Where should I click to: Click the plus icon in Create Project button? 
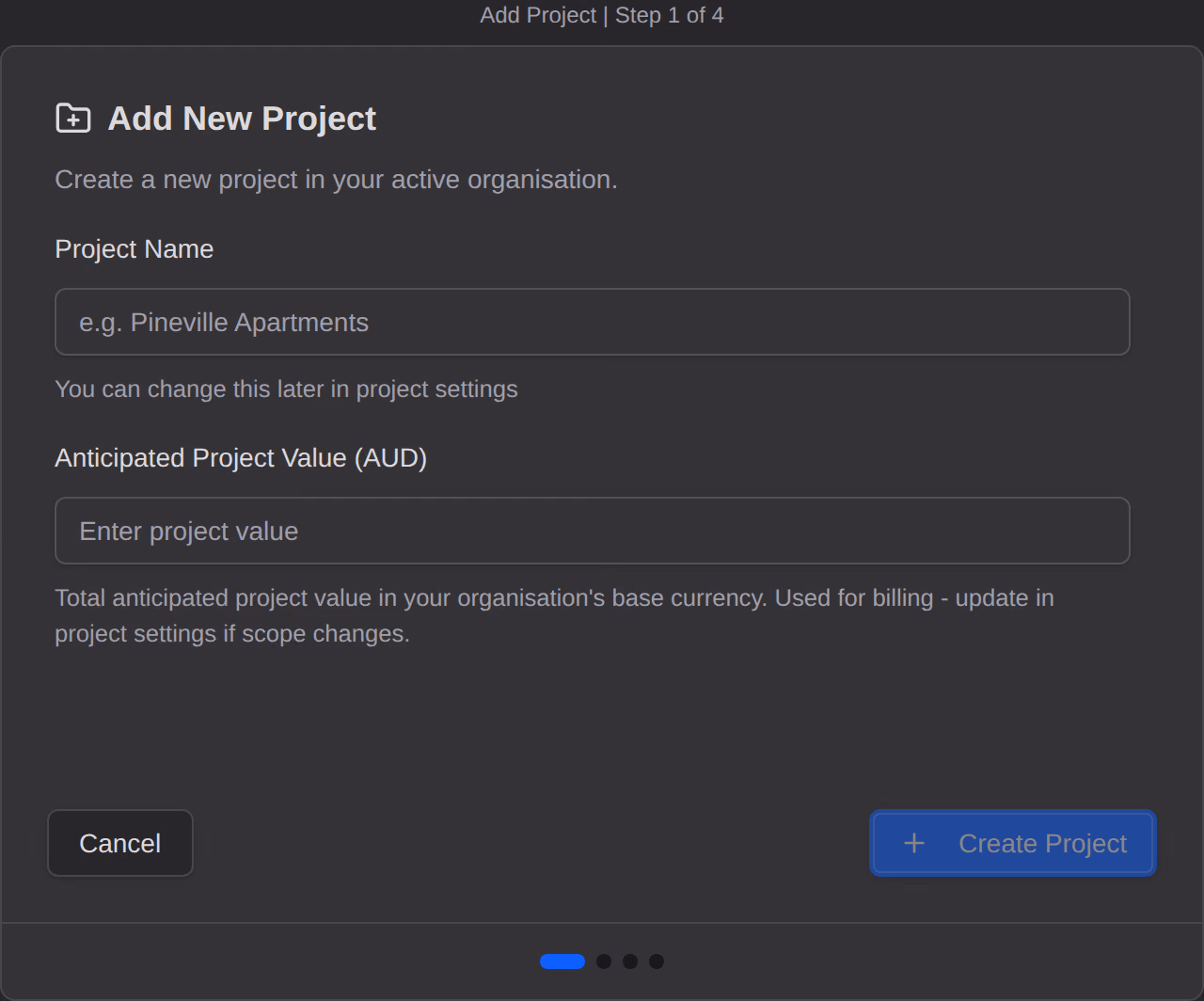point(913,843)
